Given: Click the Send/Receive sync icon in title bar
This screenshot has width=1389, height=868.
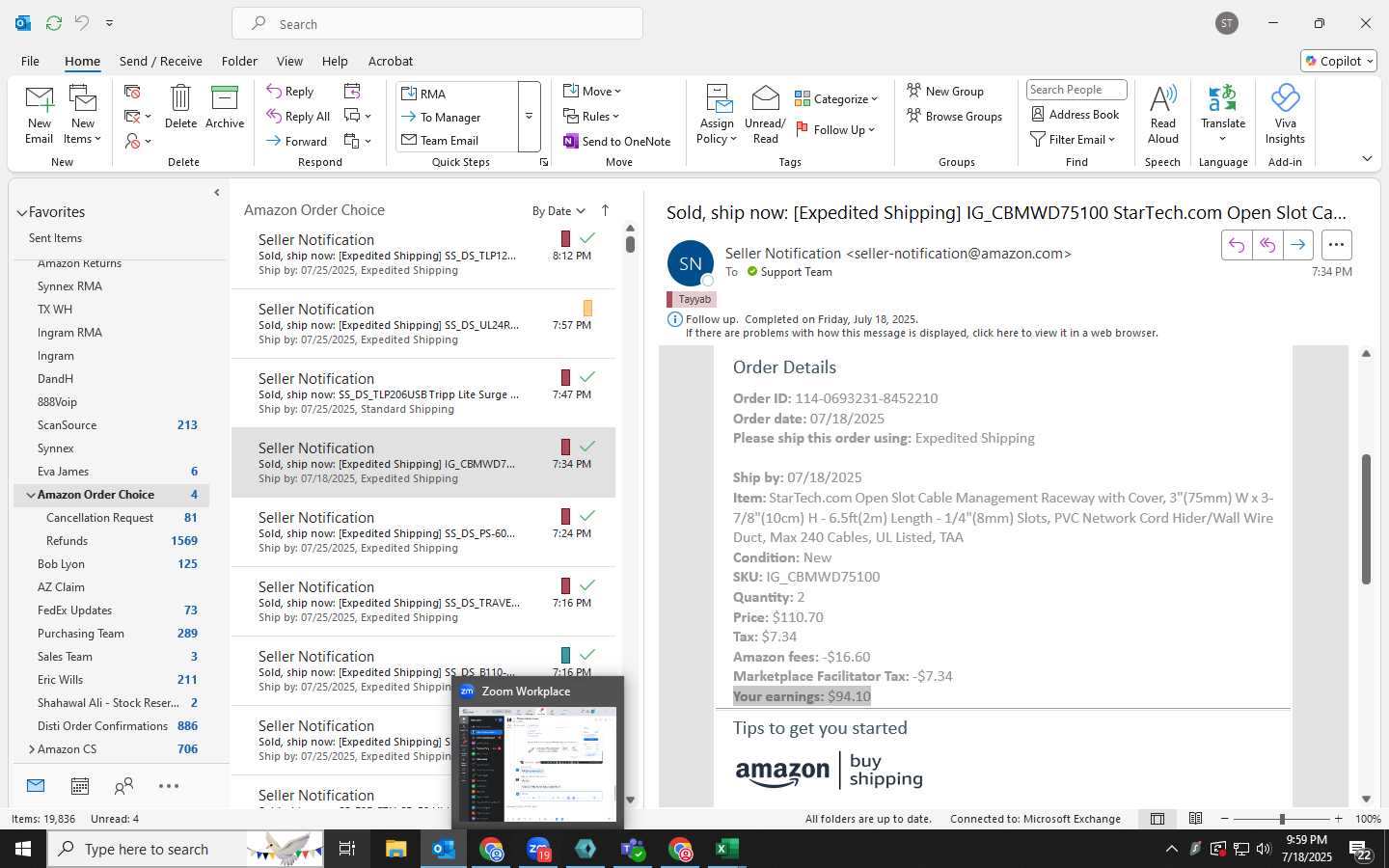Looking at the screenshot, I should tap(54, 23).
